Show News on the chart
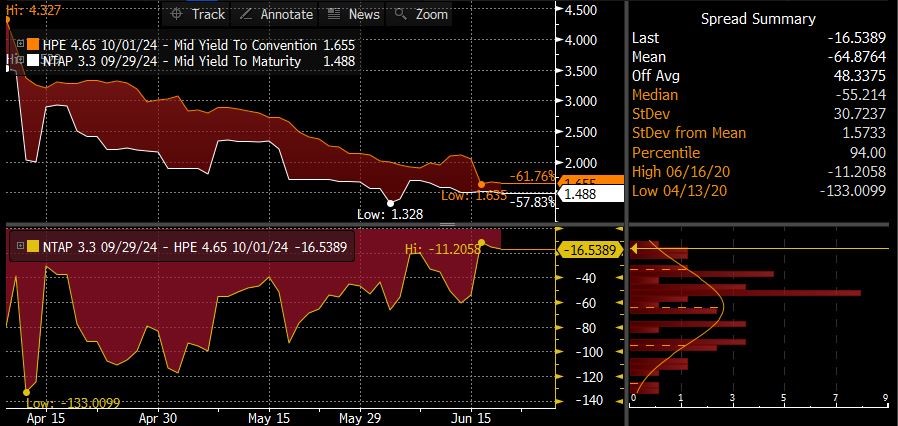Screen dimensions: 898x426 tap(353, 14)
